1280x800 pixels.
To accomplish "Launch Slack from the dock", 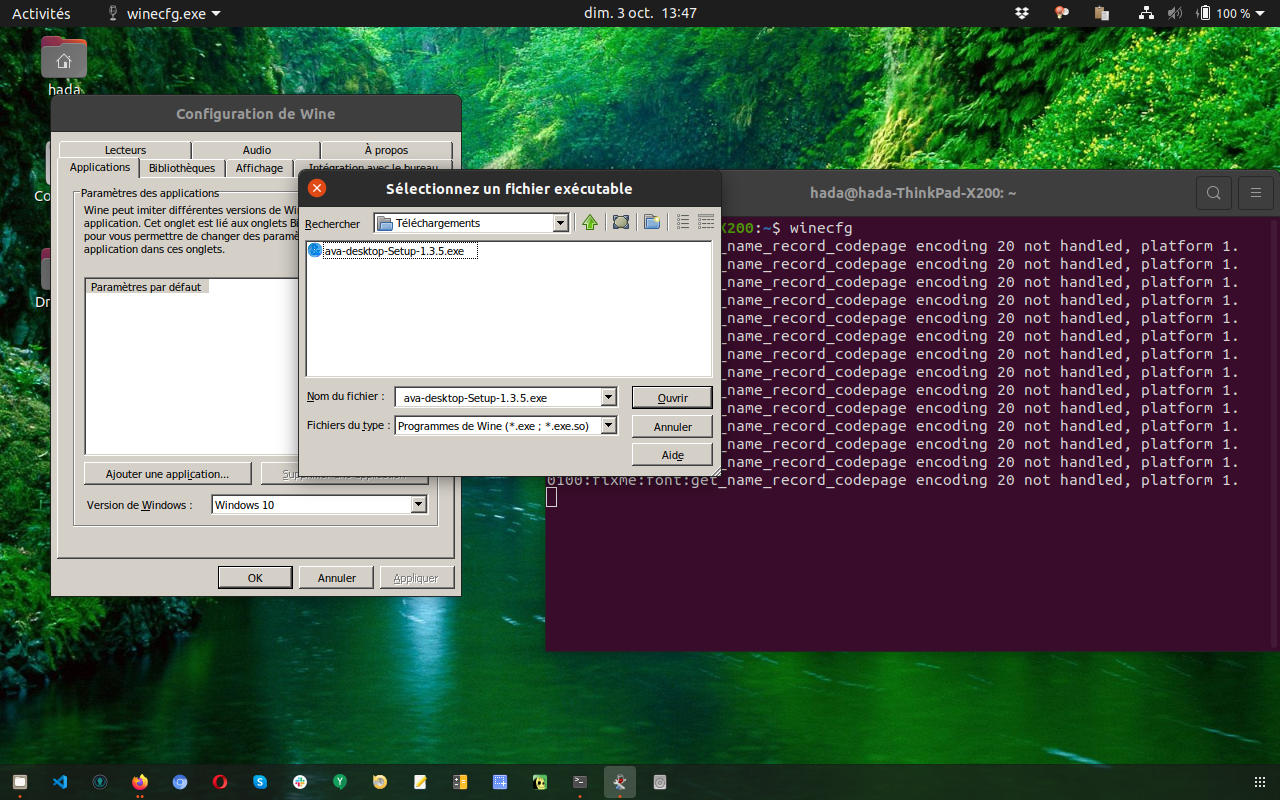I will 300,782.
